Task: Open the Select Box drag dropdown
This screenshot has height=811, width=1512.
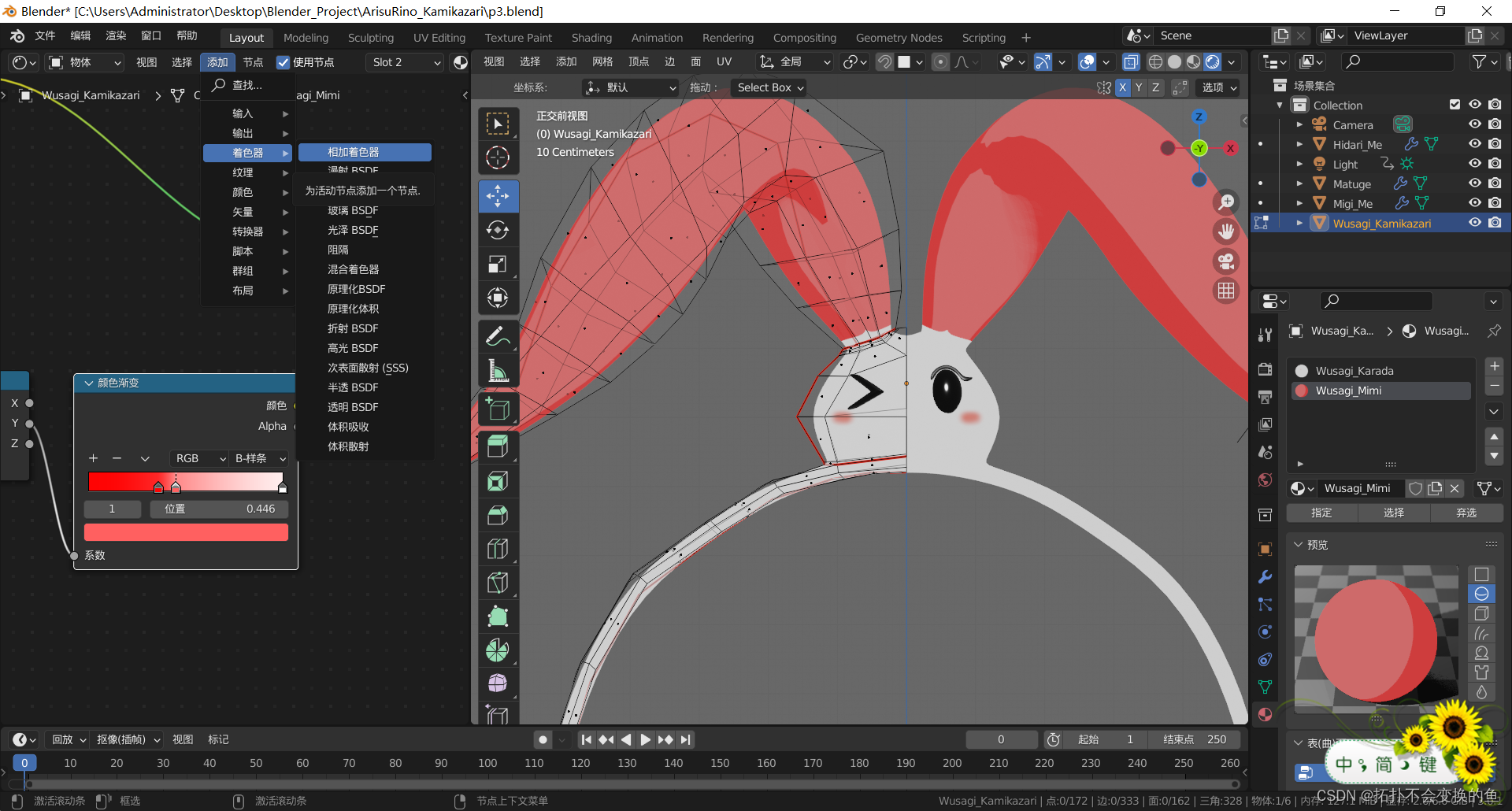Action: click(769, 87)
